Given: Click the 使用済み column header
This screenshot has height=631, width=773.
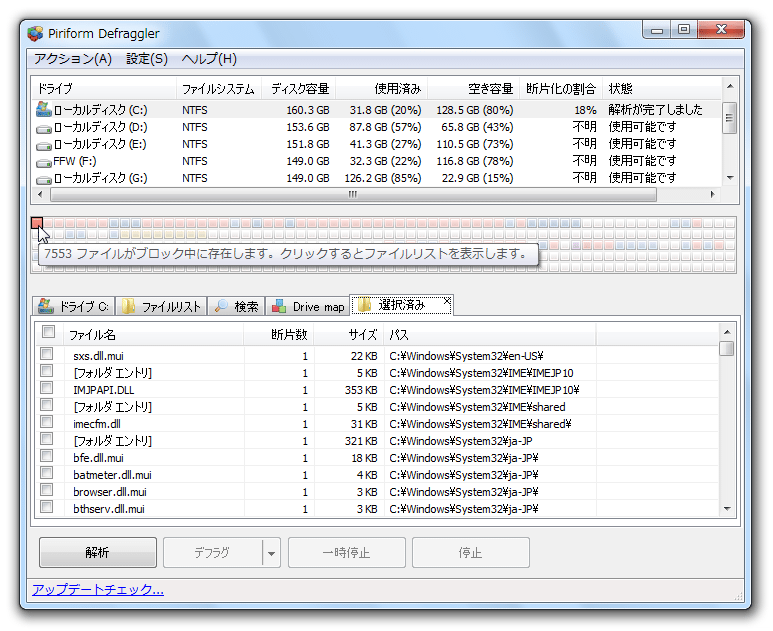Looking at the screenshot, I should point(382,89).
